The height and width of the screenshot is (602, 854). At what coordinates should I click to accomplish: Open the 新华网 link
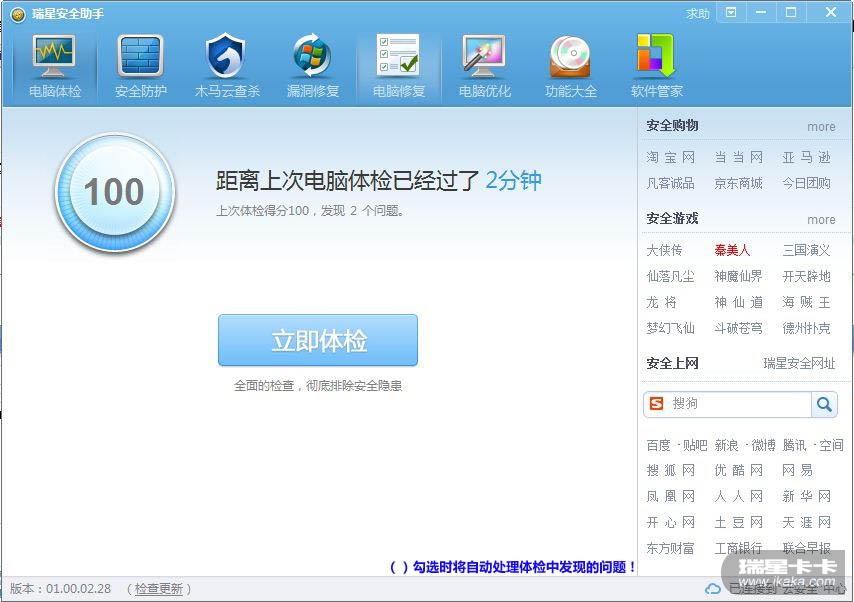pyautogui.click(x=807, y=497)
